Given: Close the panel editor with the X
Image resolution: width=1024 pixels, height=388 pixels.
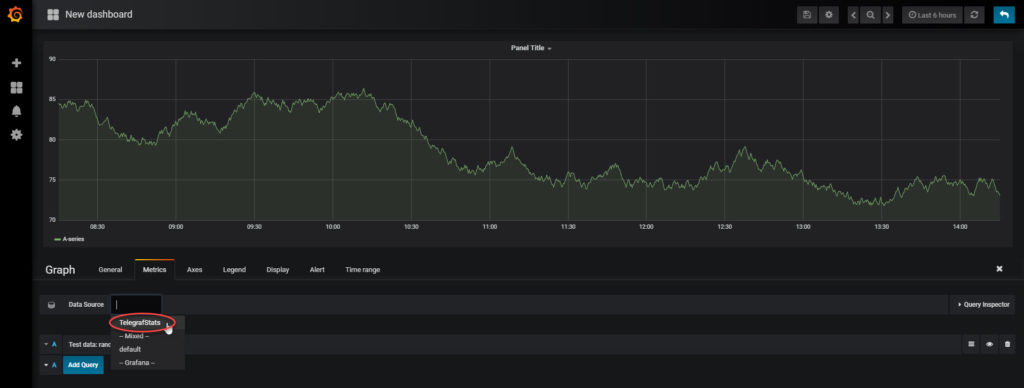Looking at the screenshot, I should 999,268.
